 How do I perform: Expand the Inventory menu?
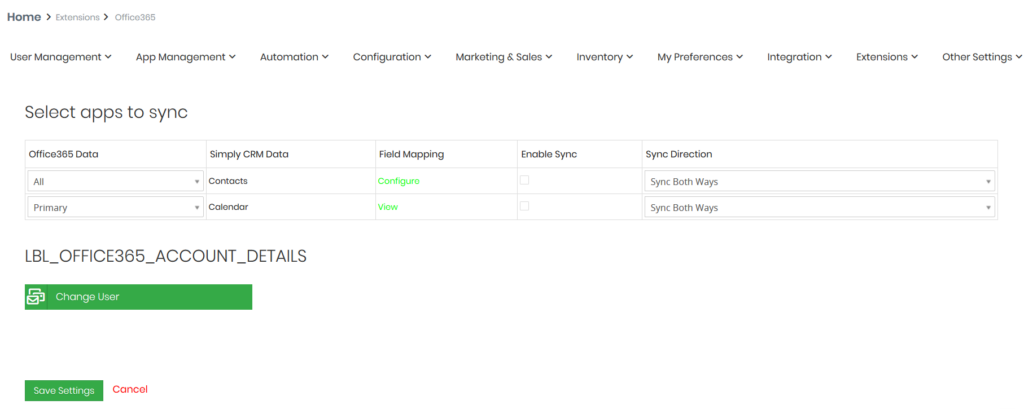[605, 57]
